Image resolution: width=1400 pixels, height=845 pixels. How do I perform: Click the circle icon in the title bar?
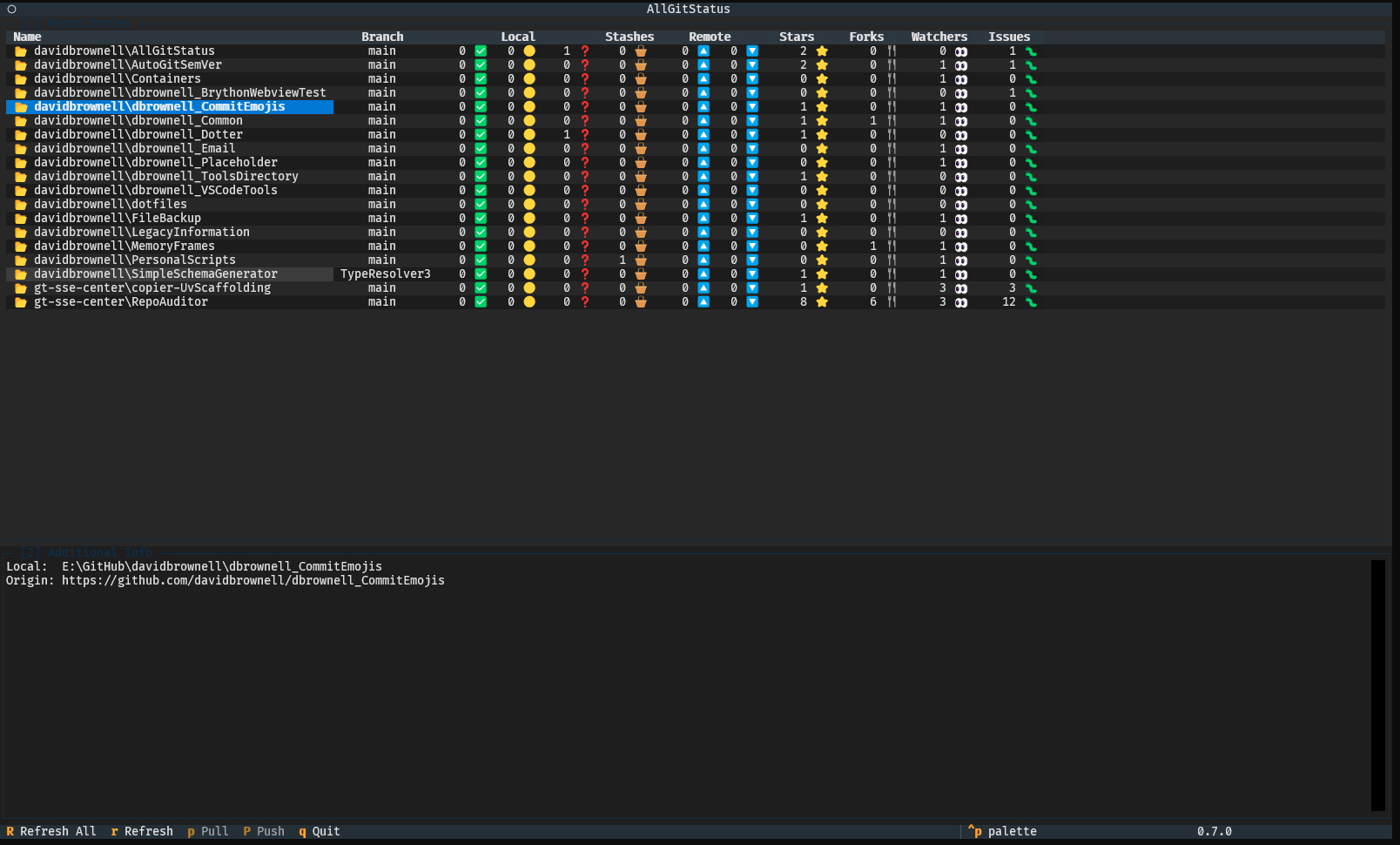click(12, 10)
